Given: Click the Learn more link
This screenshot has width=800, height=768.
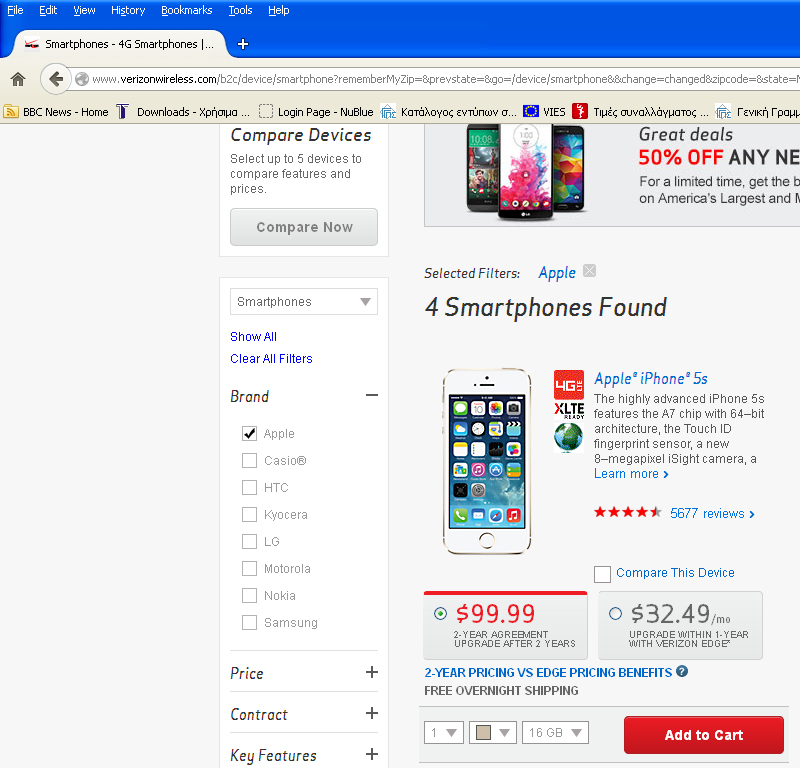Looking at the screenshot, I should [631, 474].
